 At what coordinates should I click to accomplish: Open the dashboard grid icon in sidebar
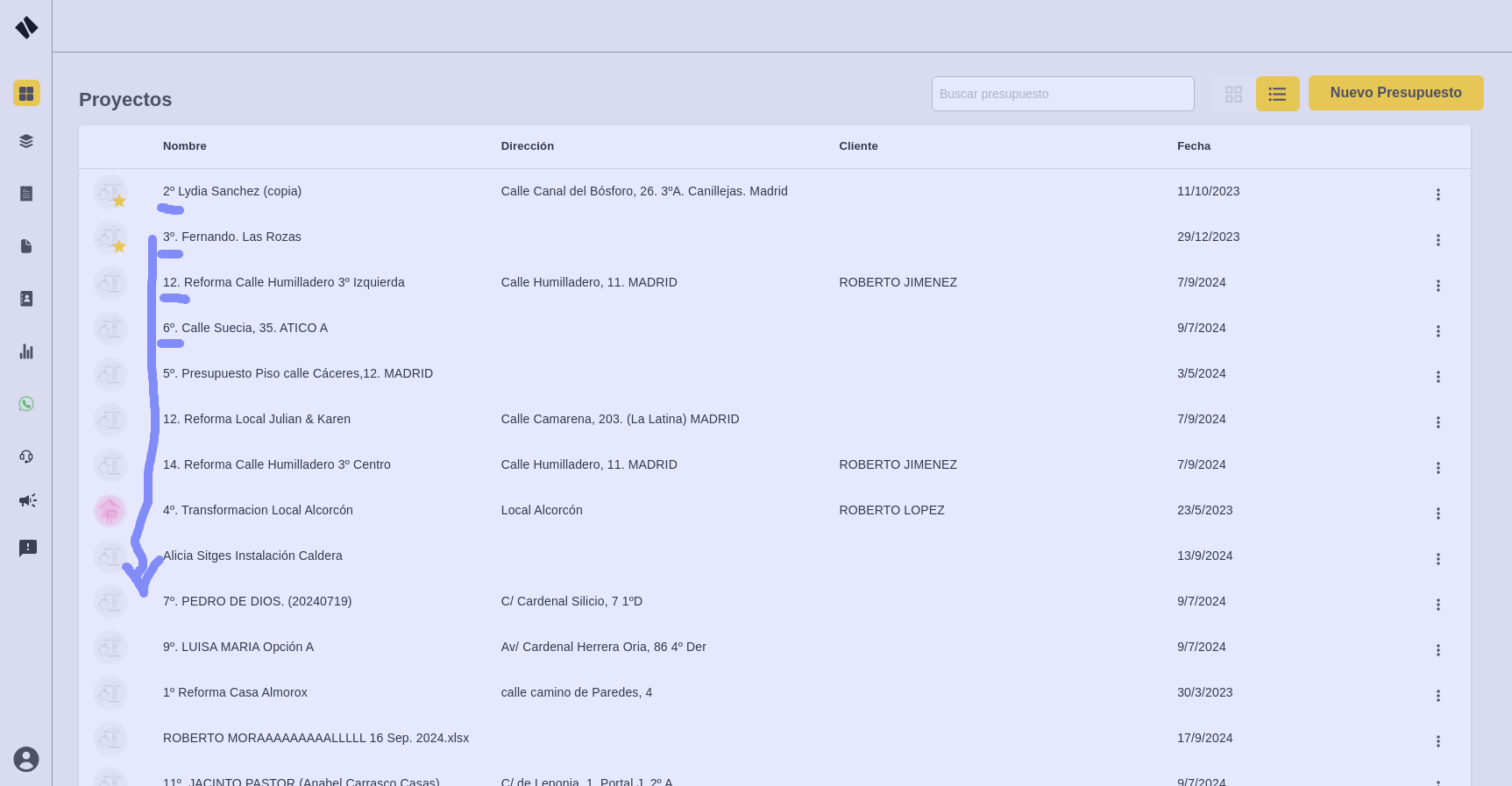pos(26,93)
